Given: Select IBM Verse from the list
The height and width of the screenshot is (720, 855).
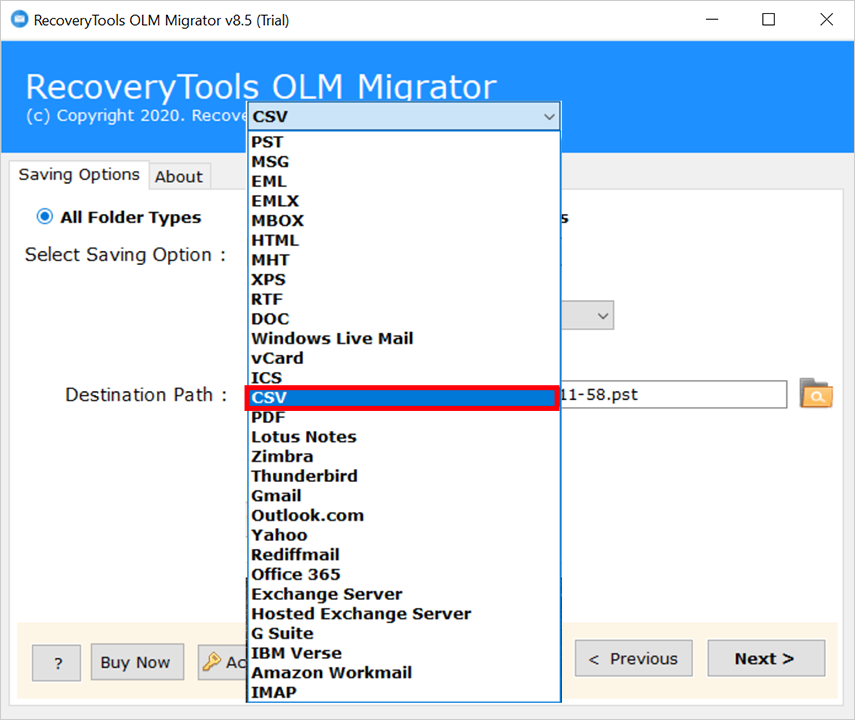Looking at the screenshot, I should (404, 653).
